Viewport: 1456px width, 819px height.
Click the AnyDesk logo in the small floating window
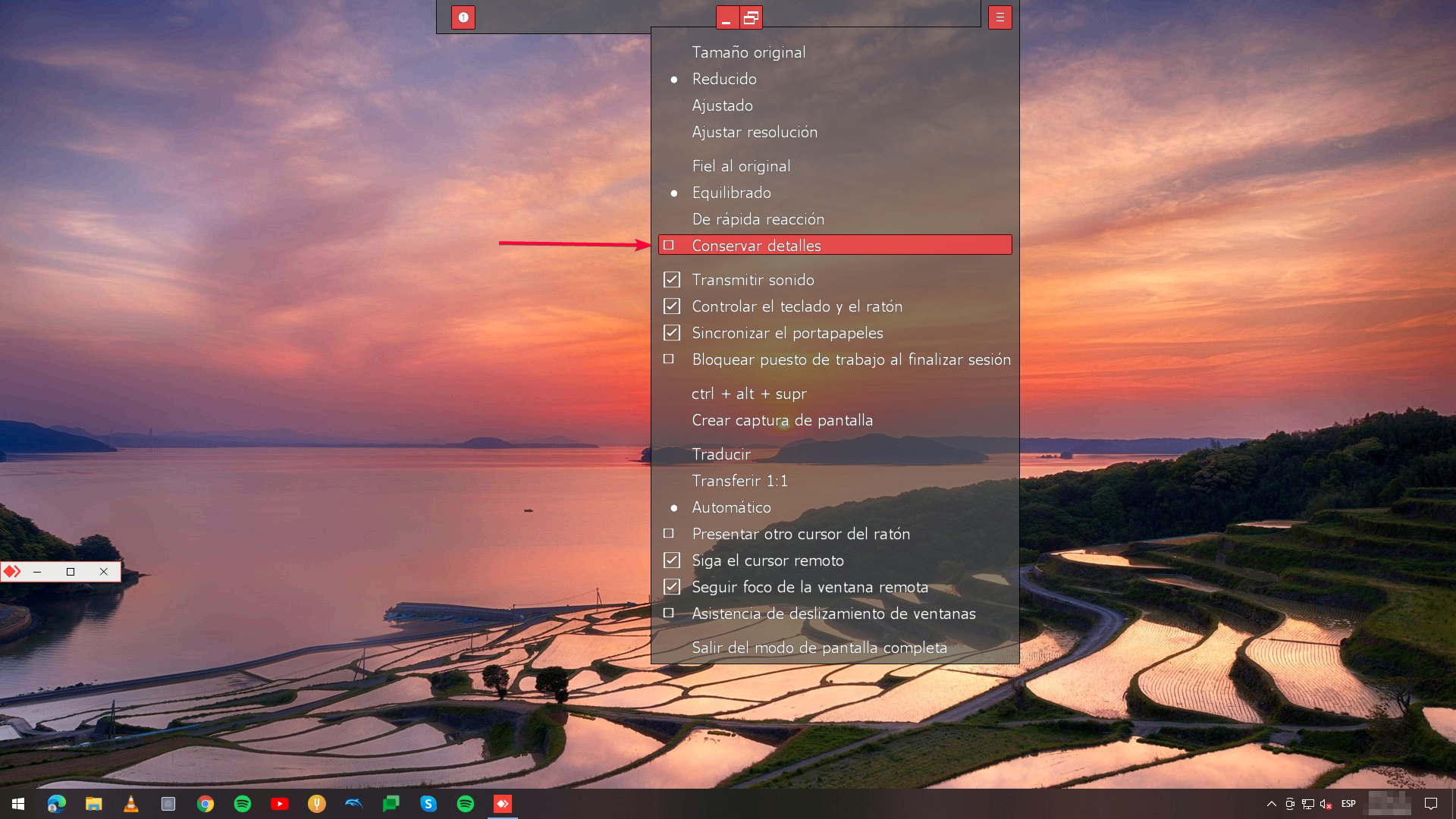coord(12,572)
